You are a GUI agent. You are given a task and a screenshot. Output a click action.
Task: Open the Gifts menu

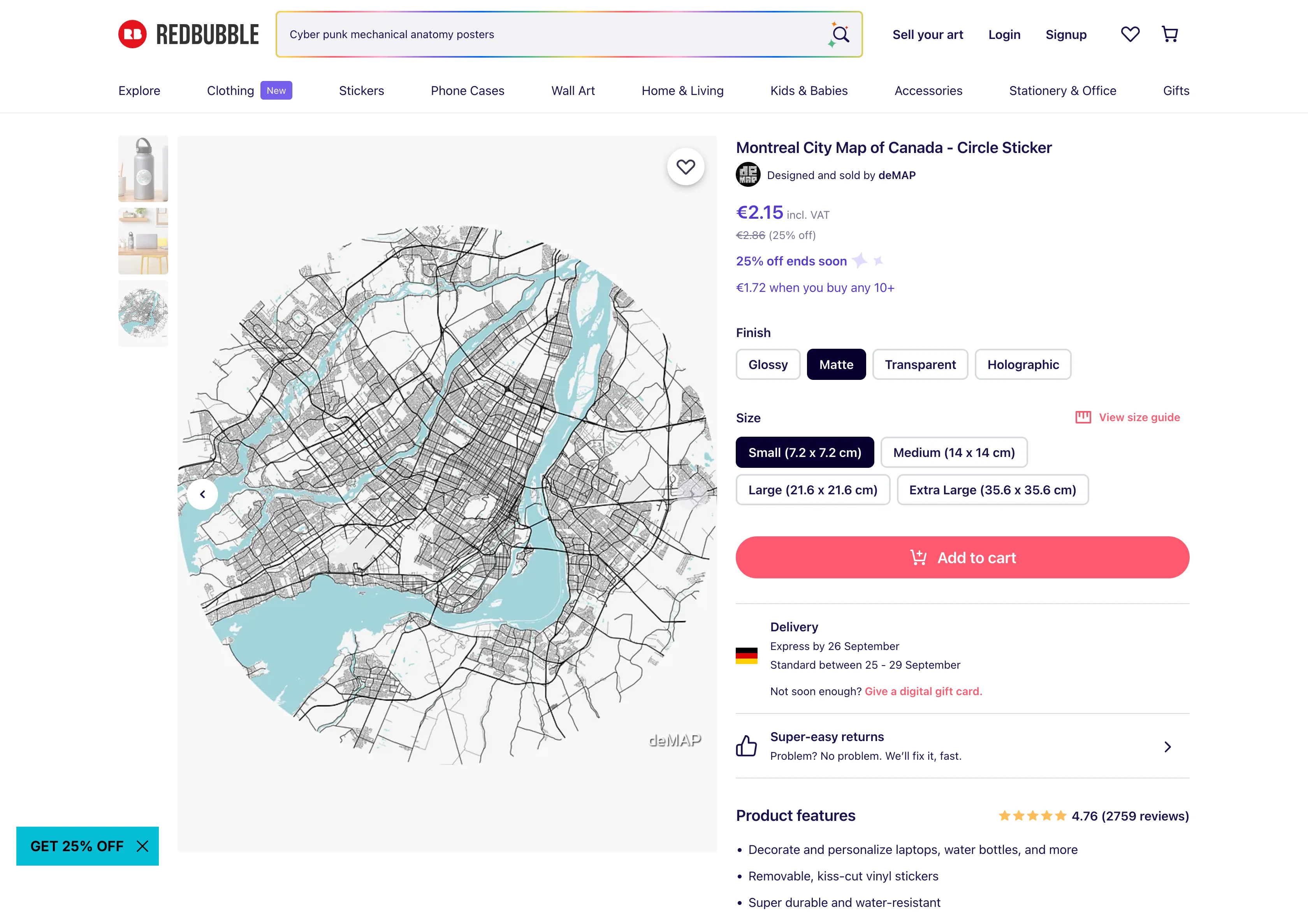pos(1176,91)
